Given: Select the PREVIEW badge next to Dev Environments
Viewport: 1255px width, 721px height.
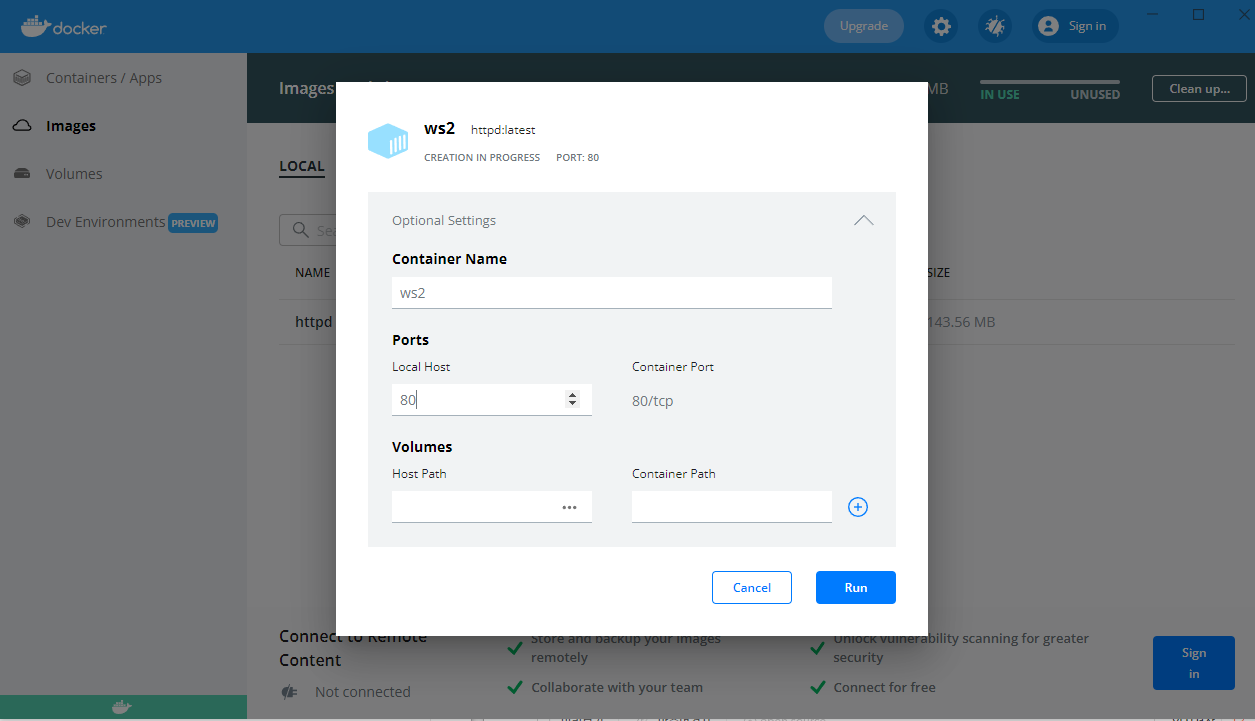Looking at the screenshot, I should (193, 223).
